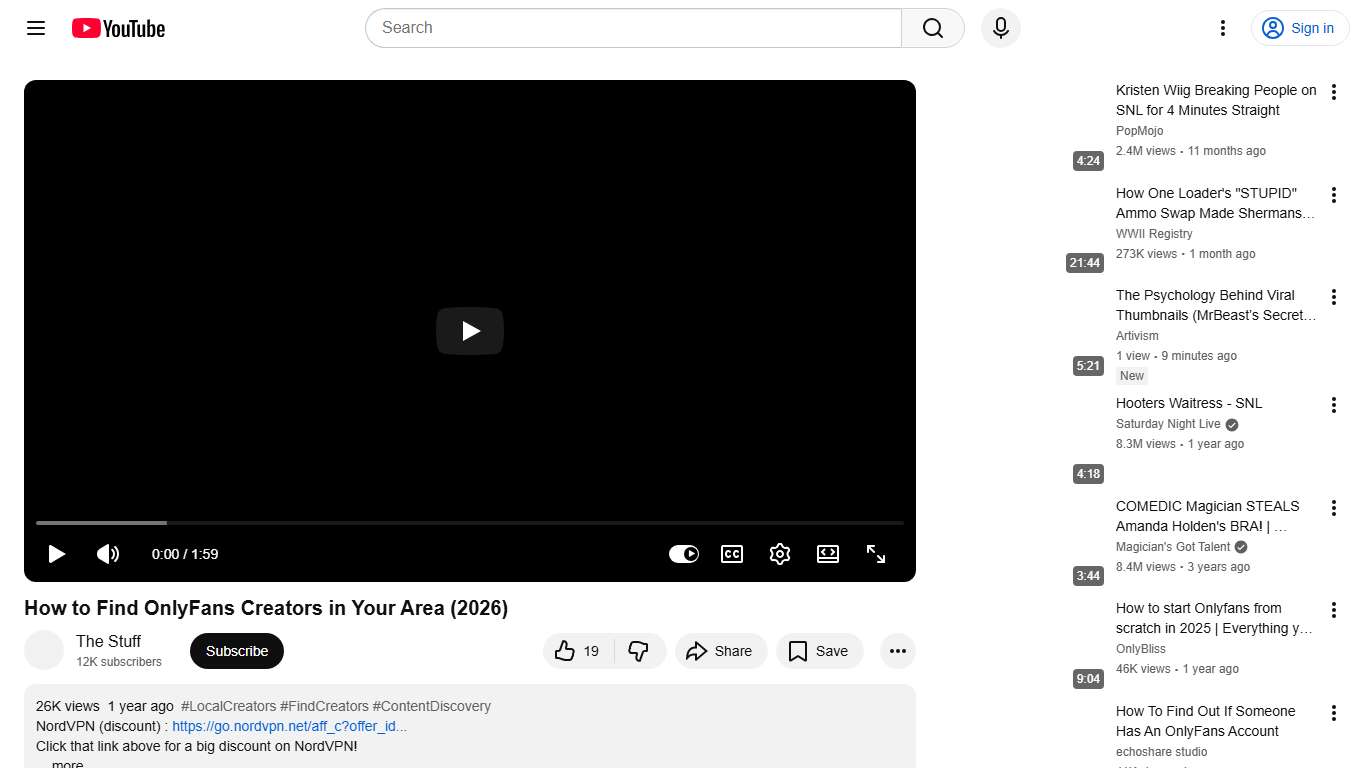Unmute or adjust volume via speaker icon
Screen dimensions: 1366x768
coord(108,553)
